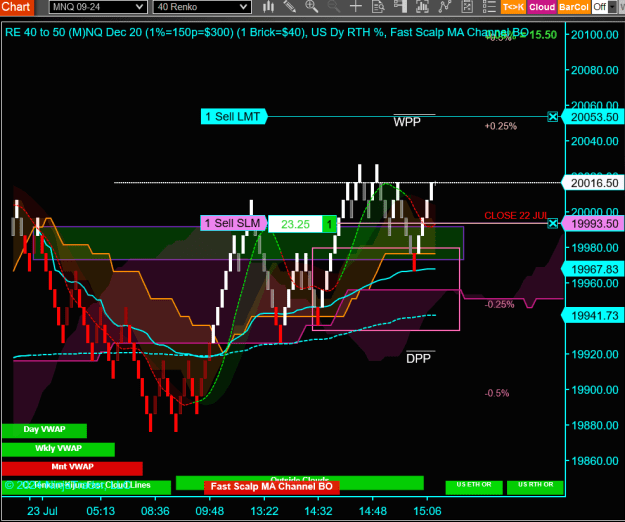Open the drawing tools pencil icon

290,6
